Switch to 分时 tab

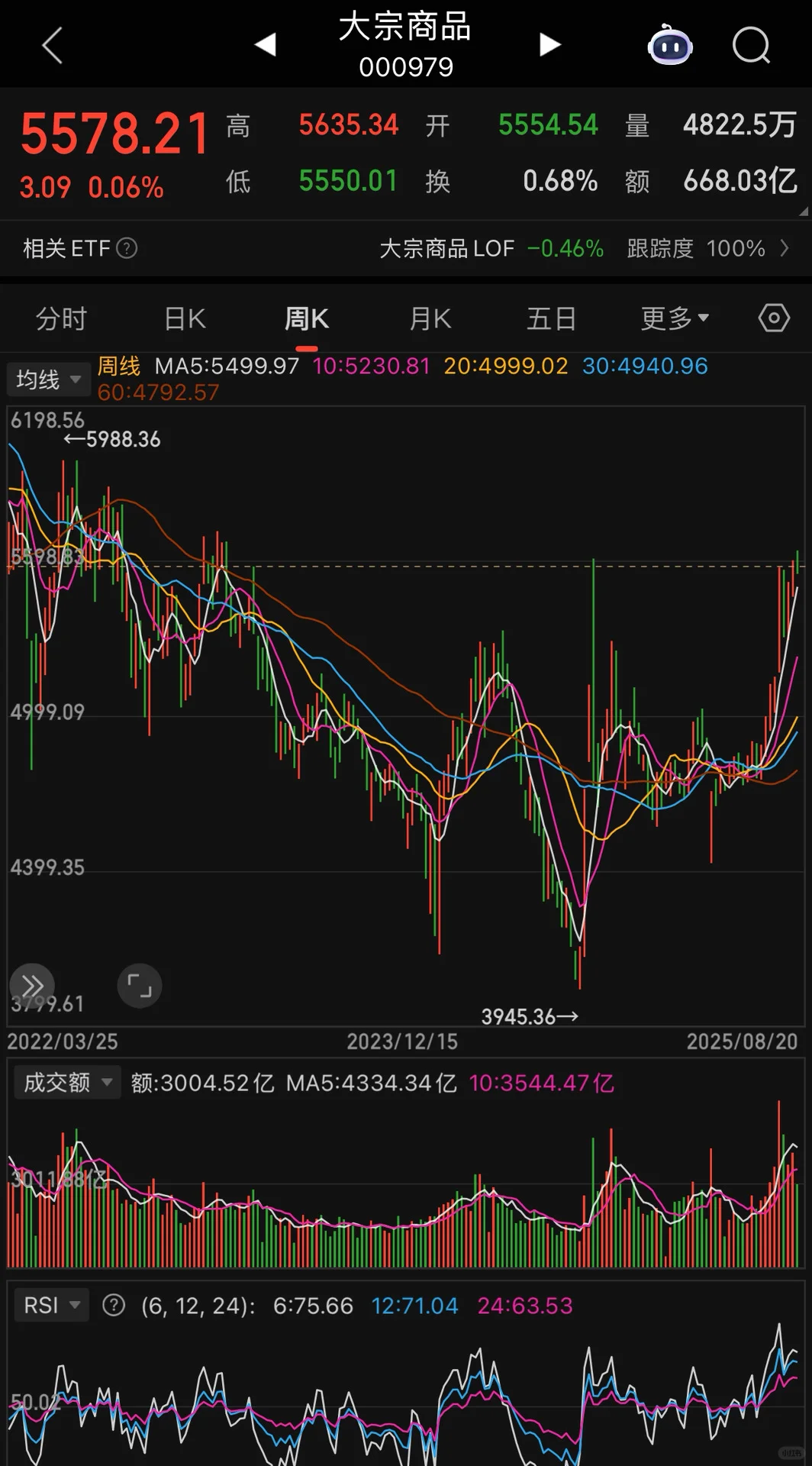62,318
